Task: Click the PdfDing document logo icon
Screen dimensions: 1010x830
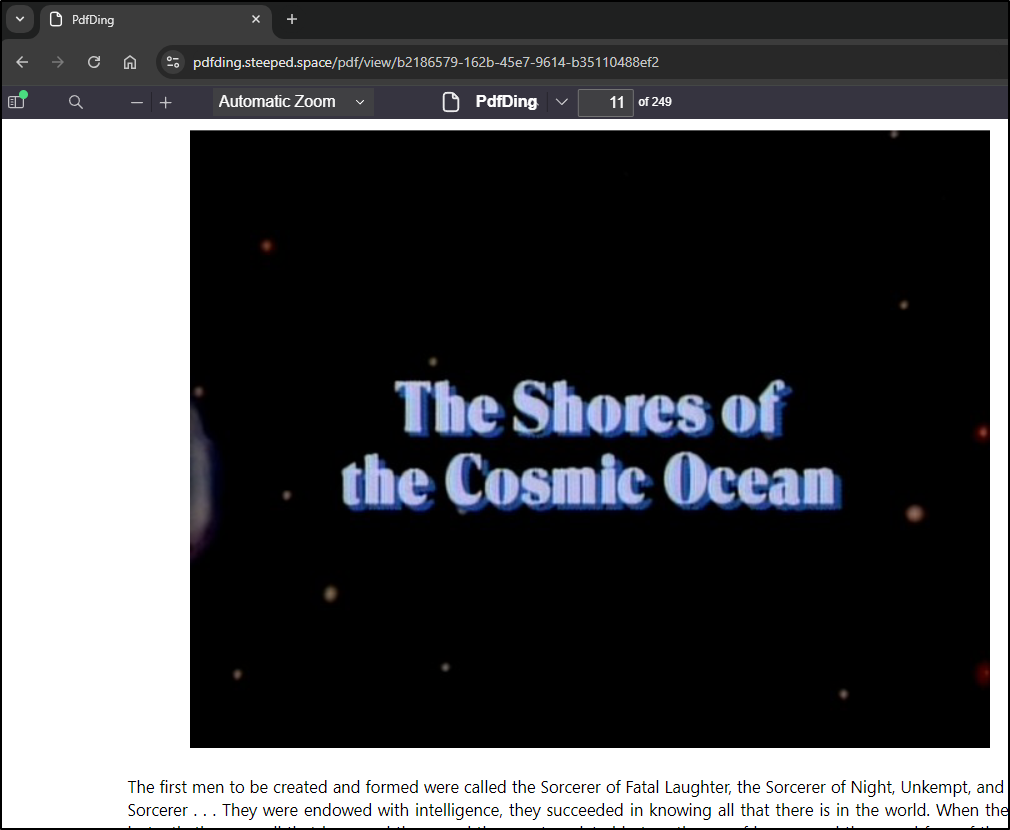Action: tap(451, 102)
